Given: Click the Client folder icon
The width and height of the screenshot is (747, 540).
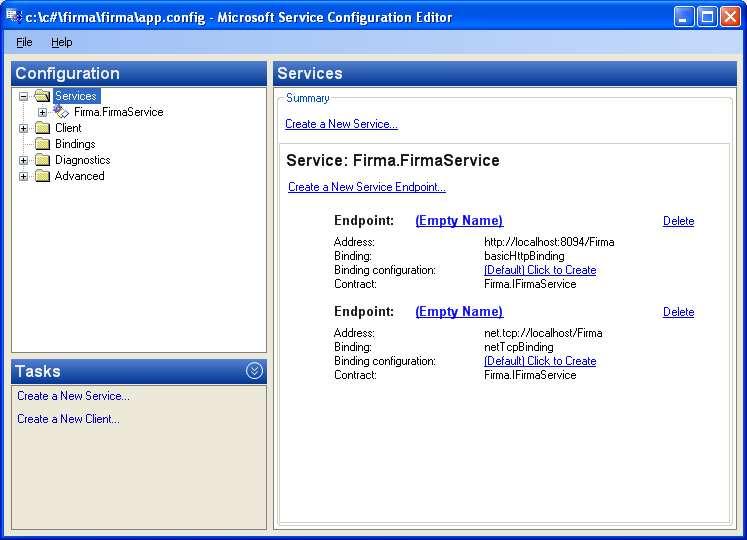Looking at the screenshot, I should click(x=42, y=128).
